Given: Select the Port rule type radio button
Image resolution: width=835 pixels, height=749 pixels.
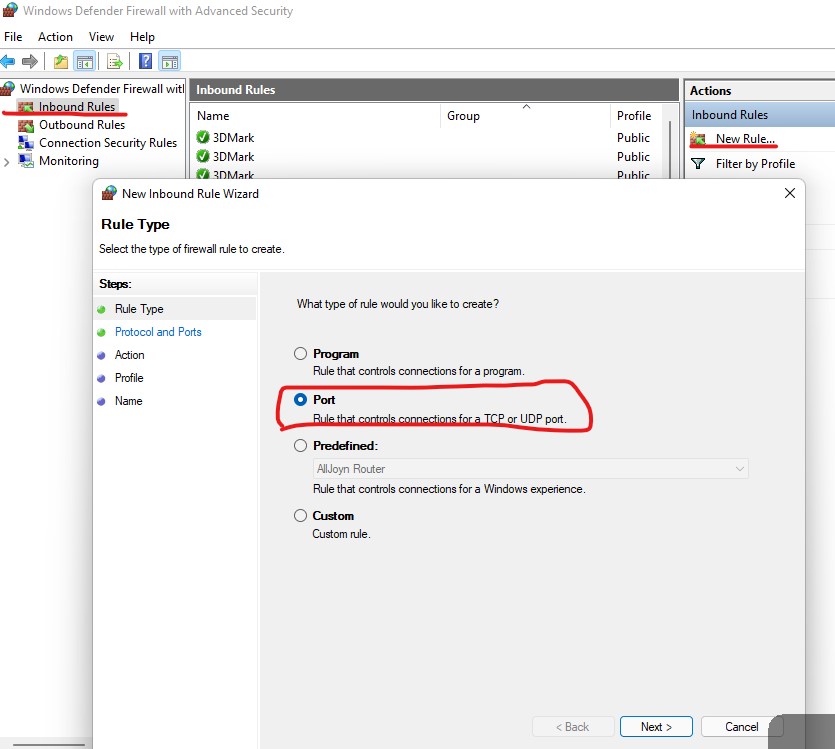Looking at the screenshot, I should click(300, 399).
